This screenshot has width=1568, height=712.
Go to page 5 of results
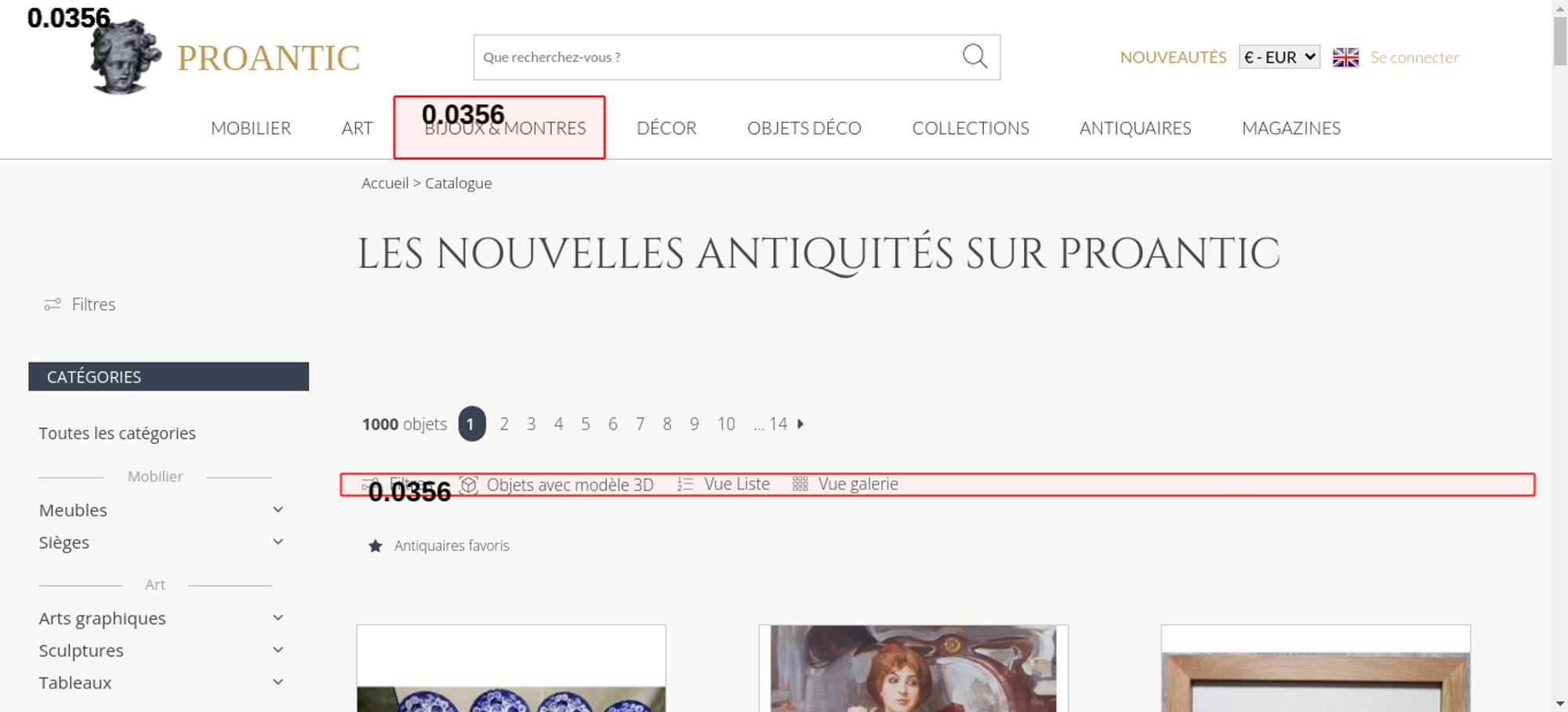click(586, 424)
